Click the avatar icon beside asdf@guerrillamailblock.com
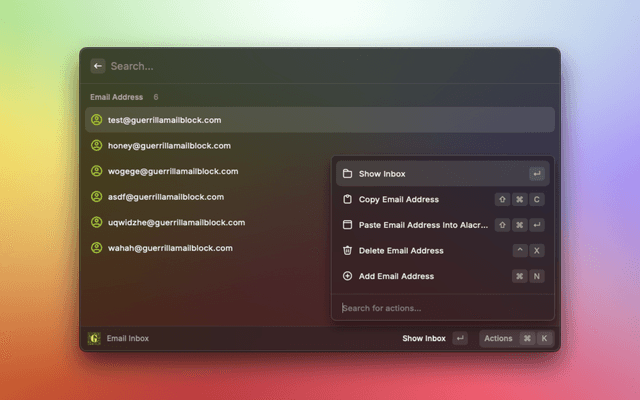 [x=97, y=197]
